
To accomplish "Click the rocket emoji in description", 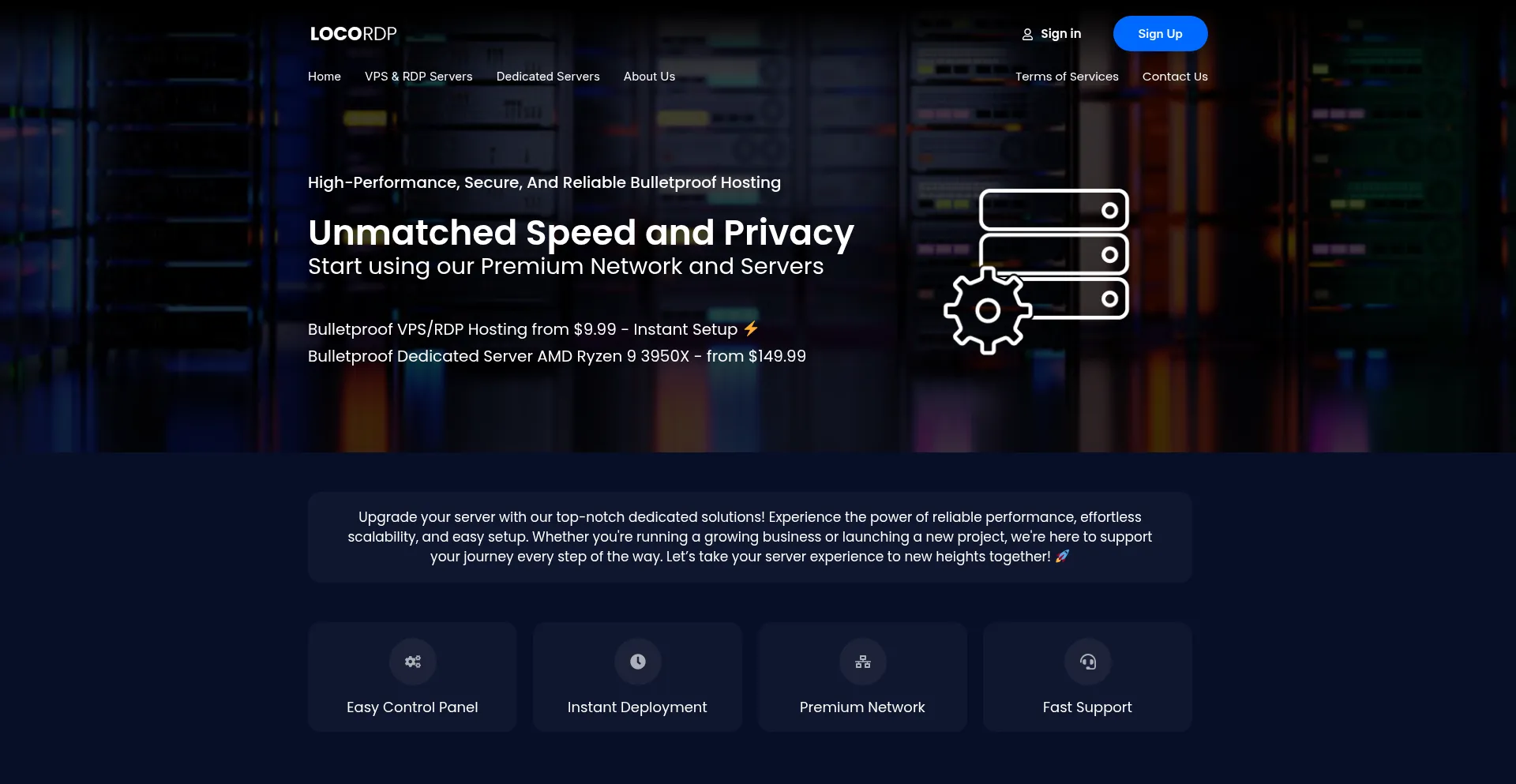I will (x=1062, y=556).
